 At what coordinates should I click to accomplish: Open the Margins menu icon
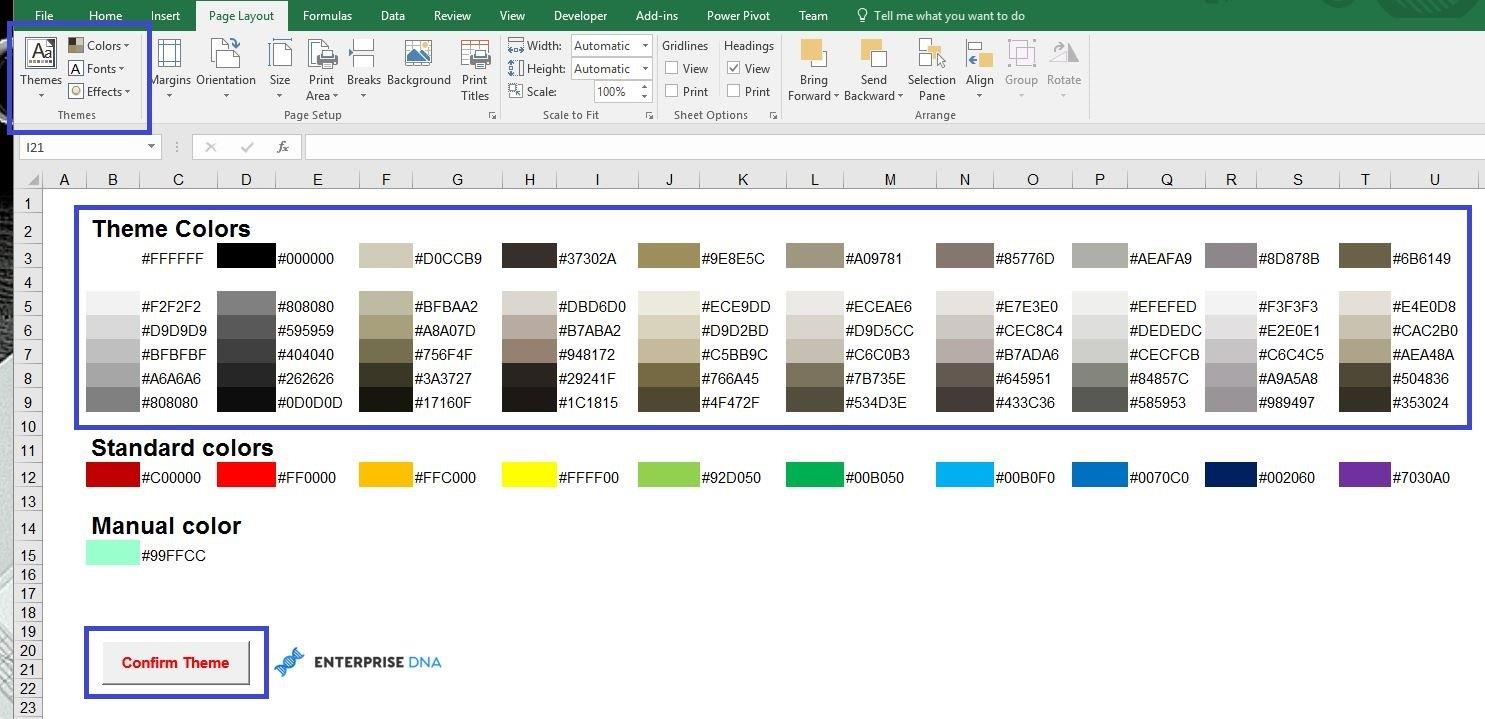(x=170, y=53)
